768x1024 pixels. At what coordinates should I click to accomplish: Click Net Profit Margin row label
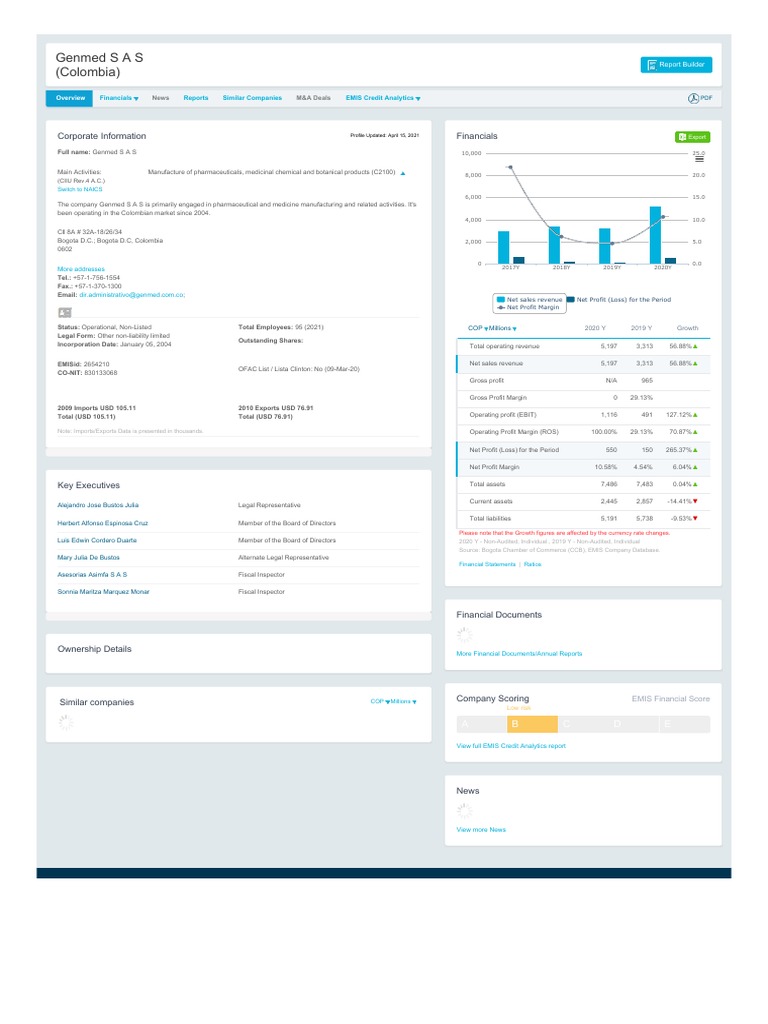point(494,468)
